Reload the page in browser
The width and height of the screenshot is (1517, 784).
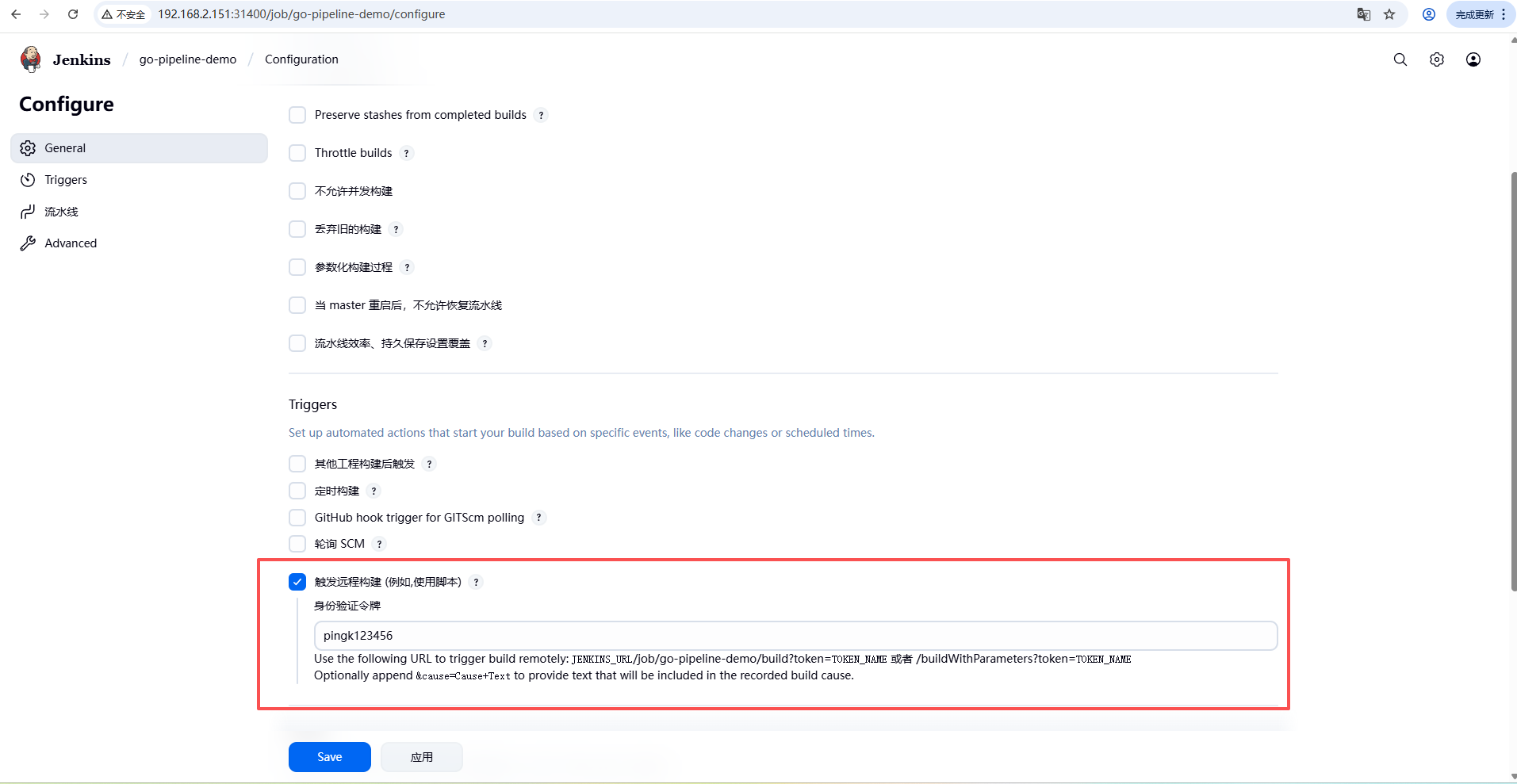pyautogui.click(x=73, y=14)
